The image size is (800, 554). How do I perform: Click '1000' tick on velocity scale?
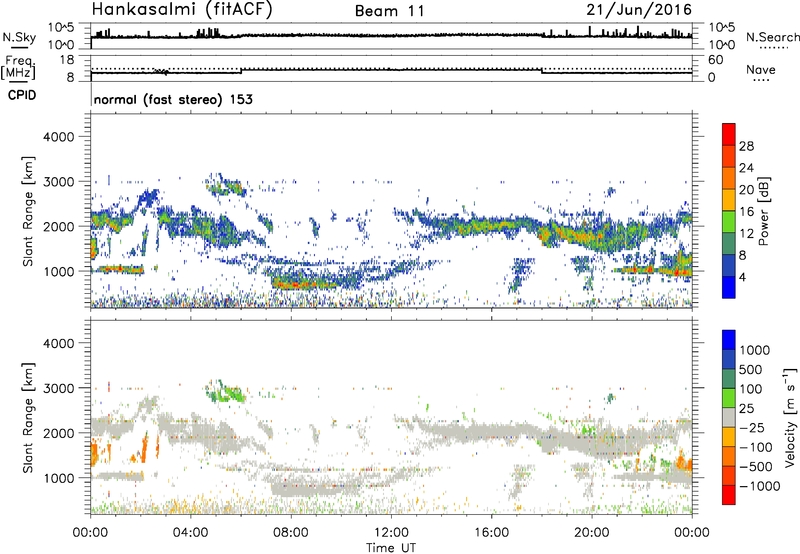coord(755,350)
